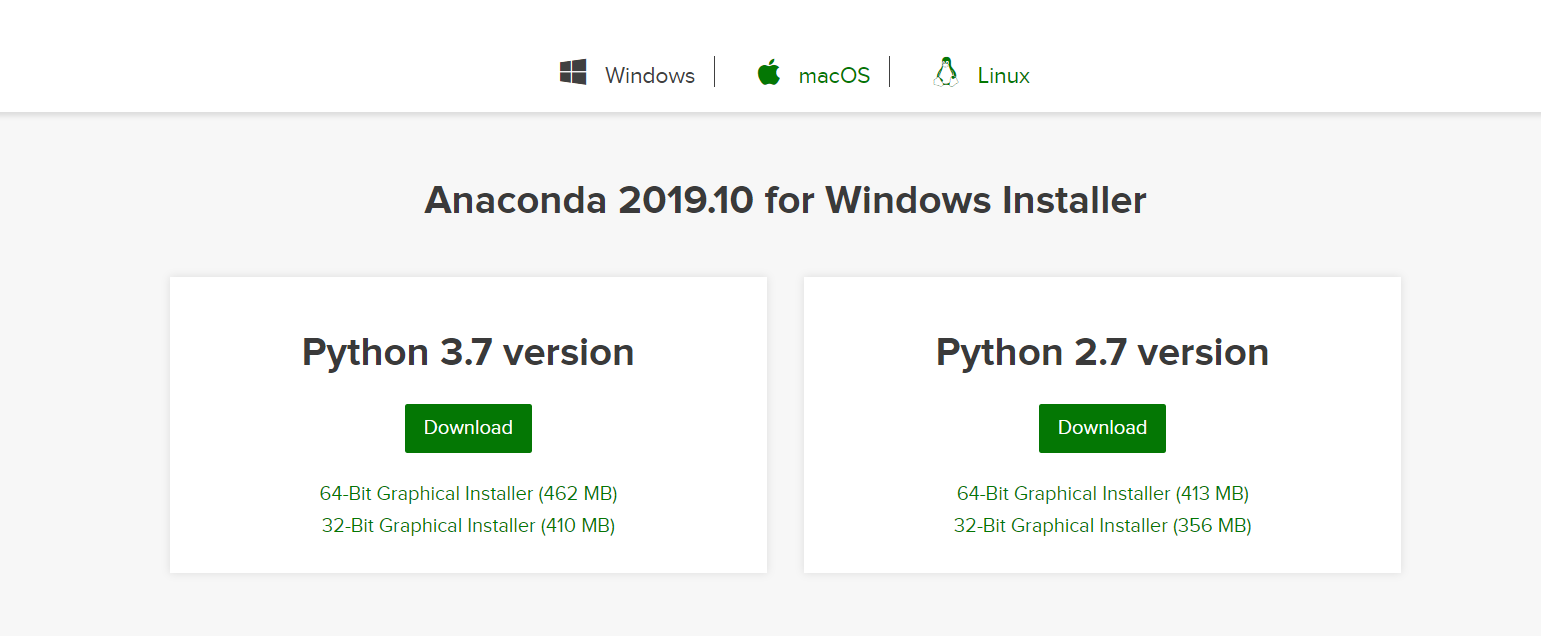Choose the 64-Bit Graphical Installer (413 MB)

point(1102,493)
